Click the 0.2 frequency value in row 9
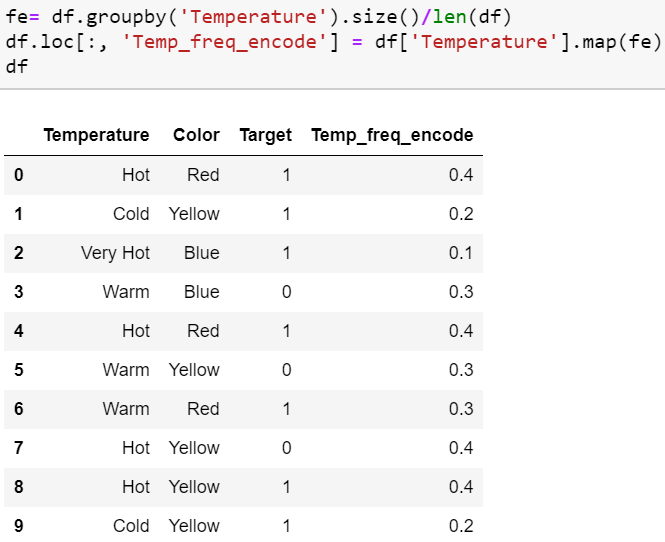 461,526
